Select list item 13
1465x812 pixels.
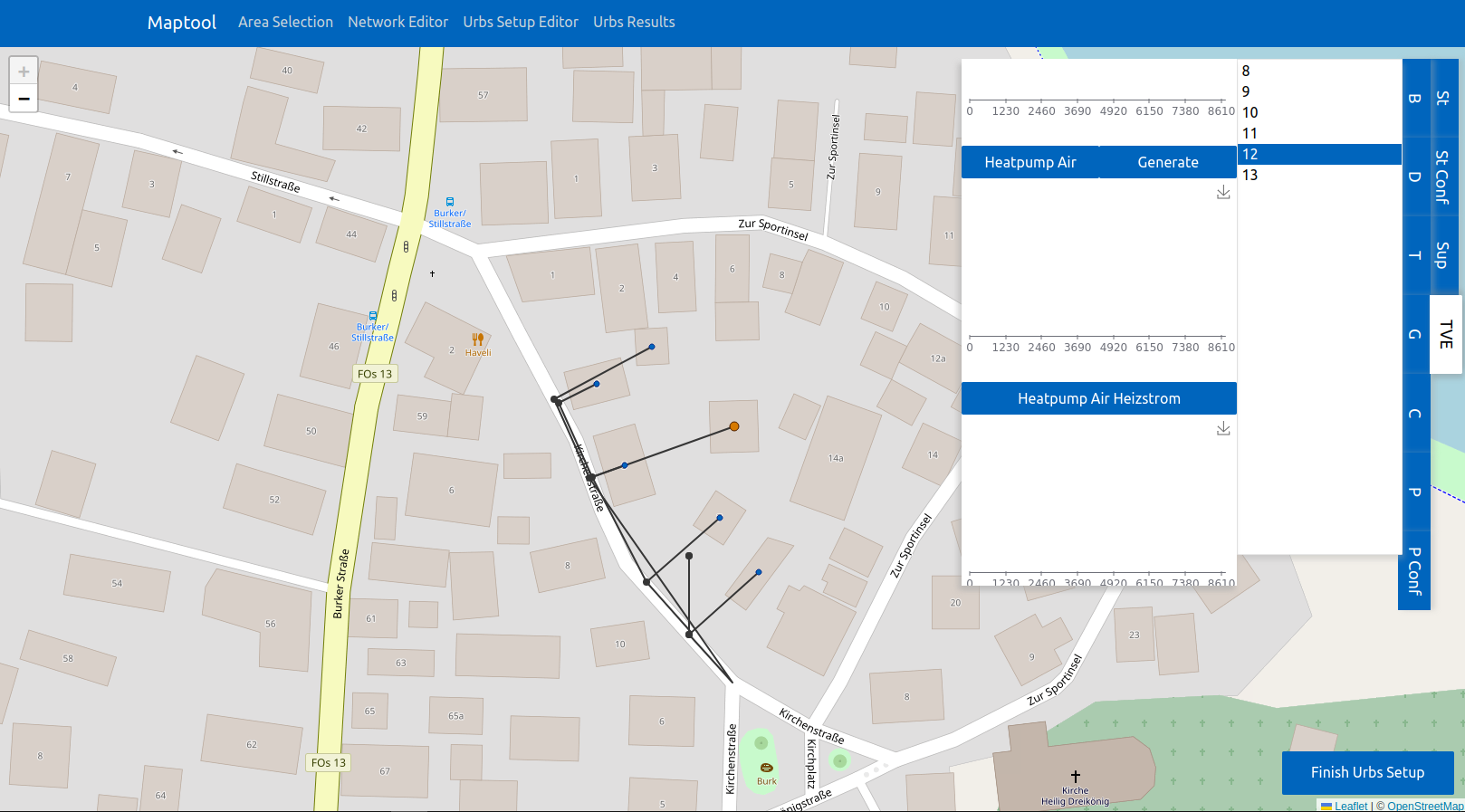pyautogui.click(x=1319, y=175)
